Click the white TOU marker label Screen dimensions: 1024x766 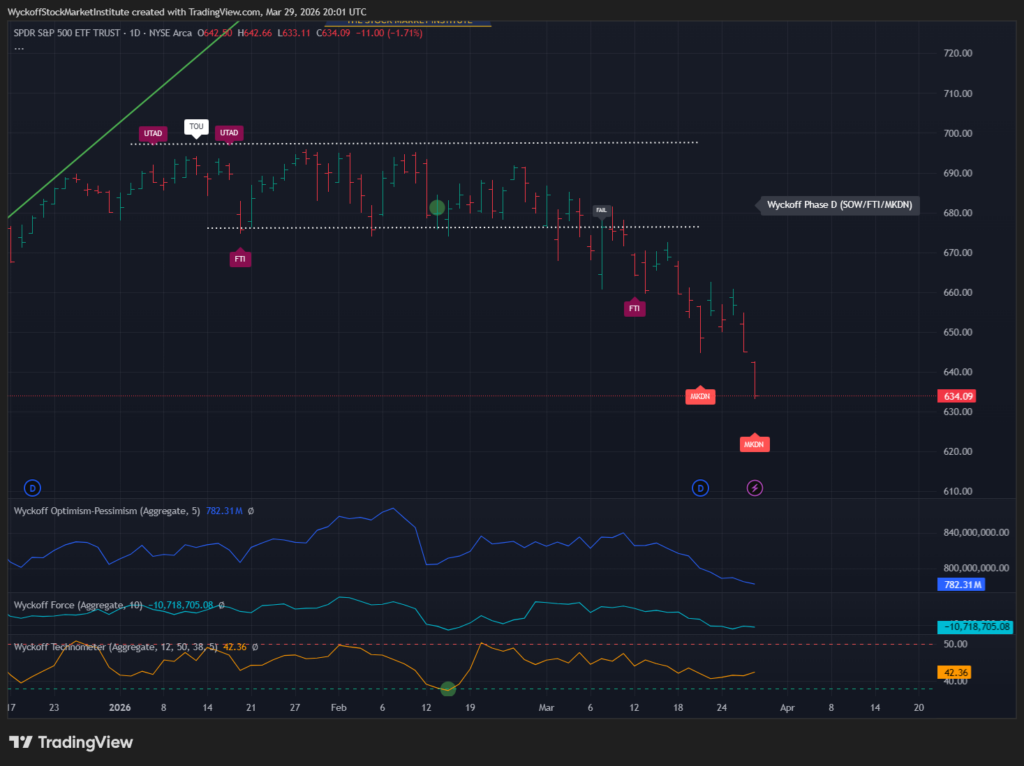(x=196, y=127)
